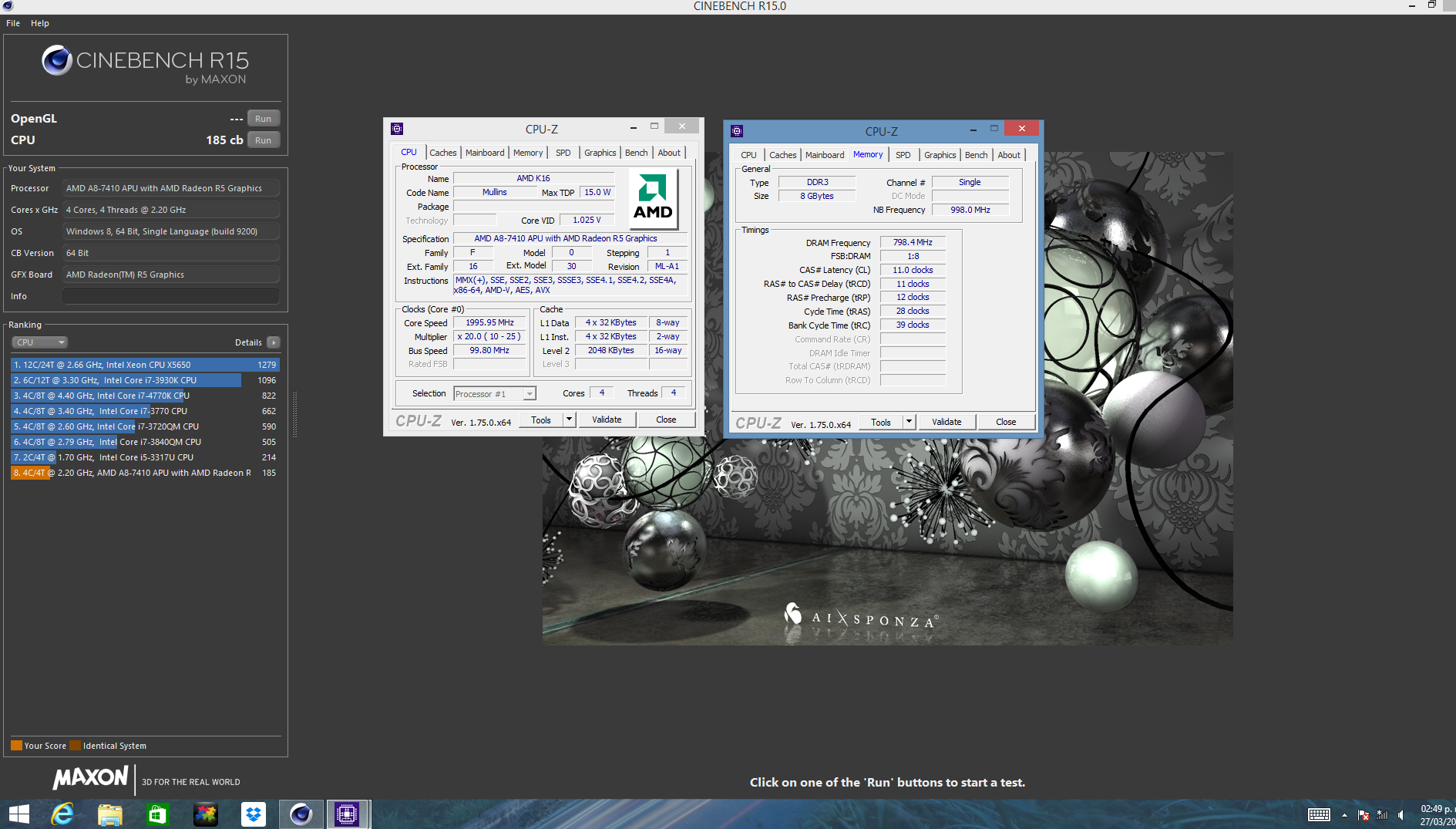Select the Core i7-3770 ranking row
The image size is (1456, 829).
[145, 411]
